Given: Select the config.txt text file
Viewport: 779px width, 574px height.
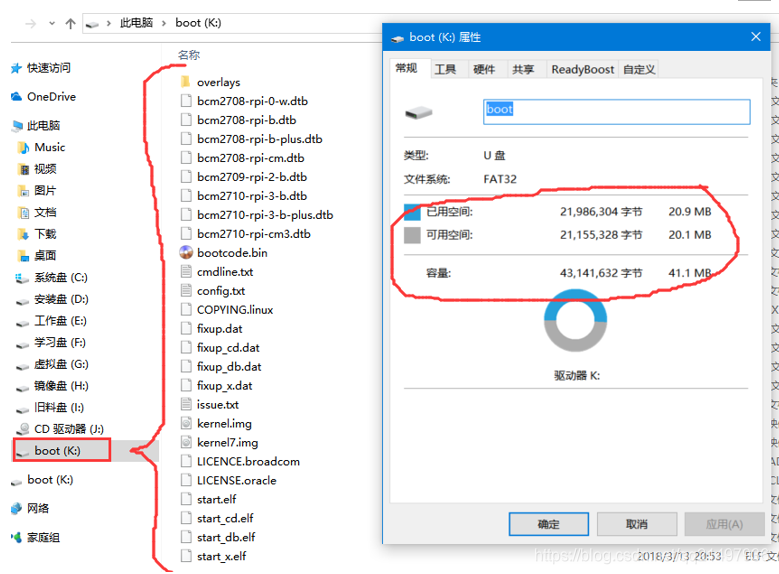Looking at the screenshot, I should 213,291.
